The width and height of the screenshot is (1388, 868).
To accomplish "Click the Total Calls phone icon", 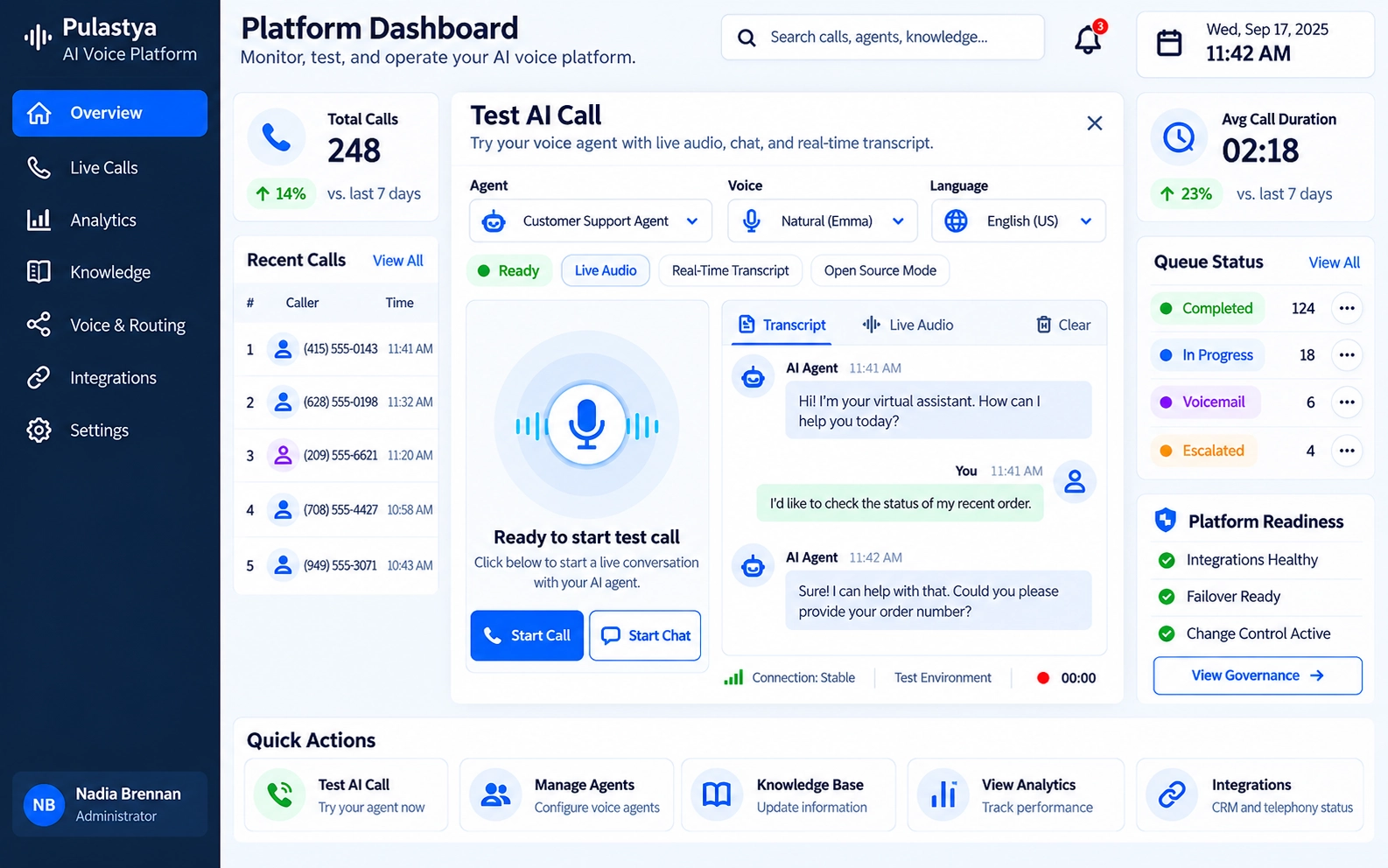I will point(277,137).
